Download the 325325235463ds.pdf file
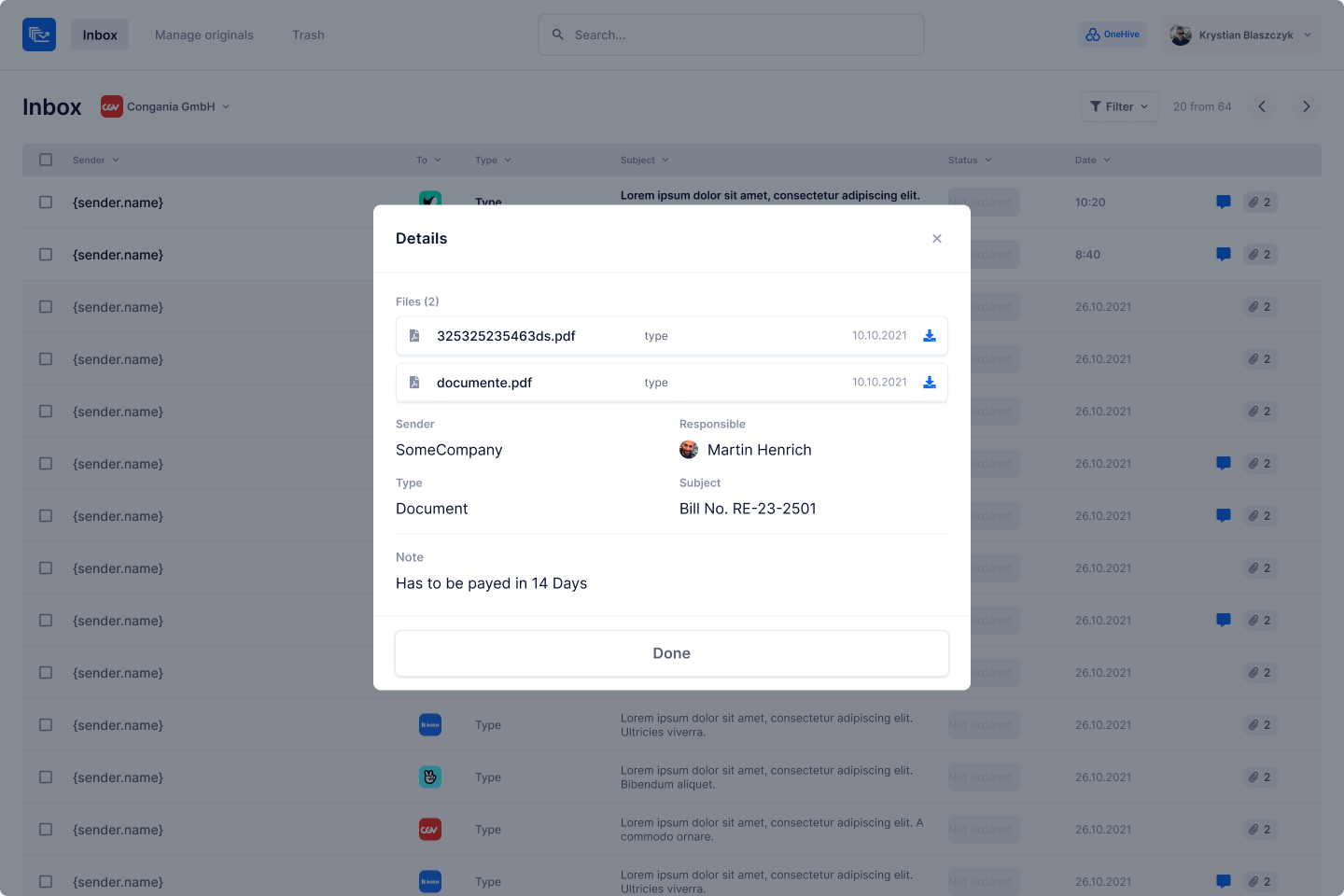Viewport: 1344px width, 896px height. coord(929,336)
